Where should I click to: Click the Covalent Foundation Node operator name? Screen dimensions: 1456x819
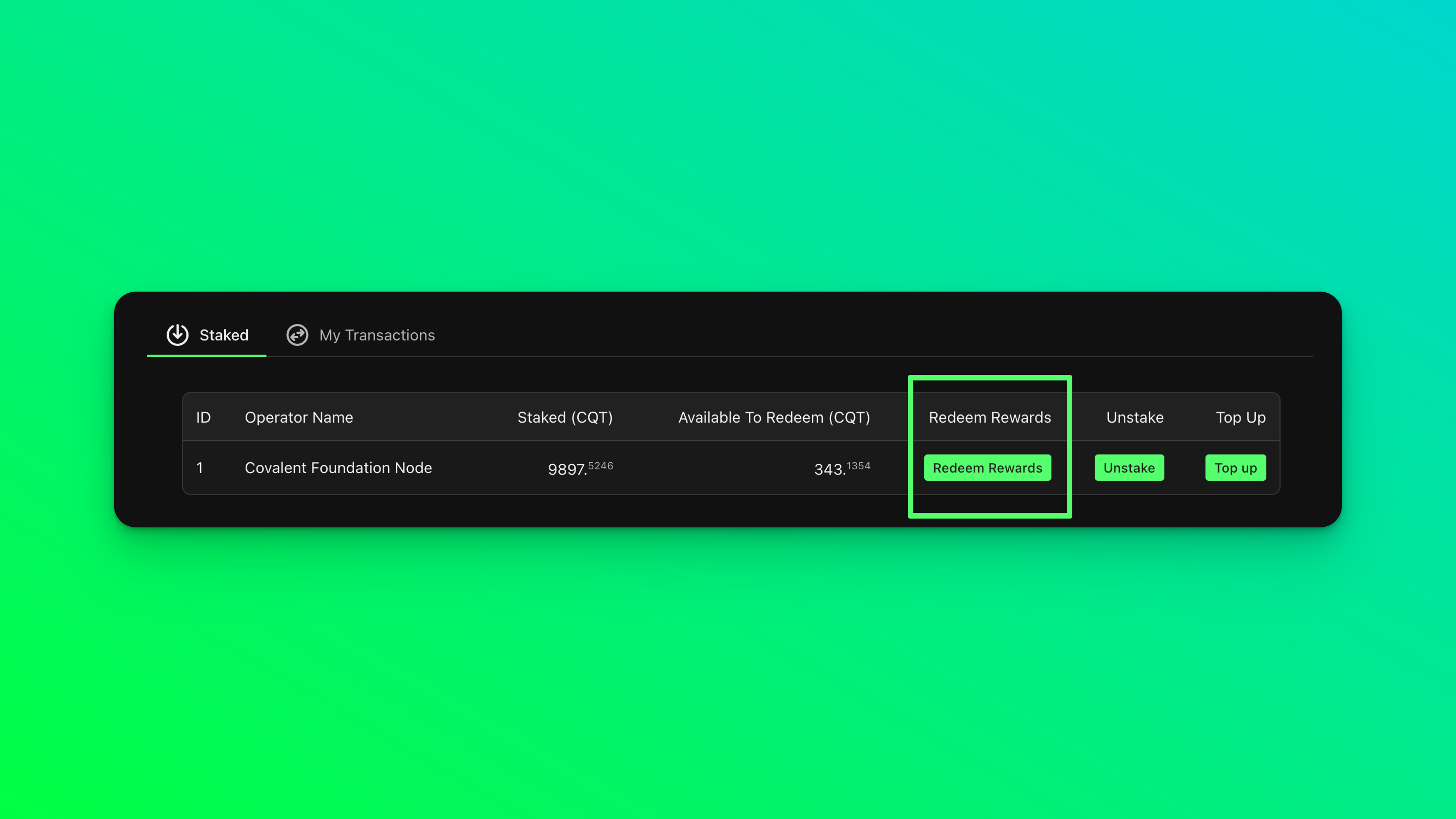[338, 468]
